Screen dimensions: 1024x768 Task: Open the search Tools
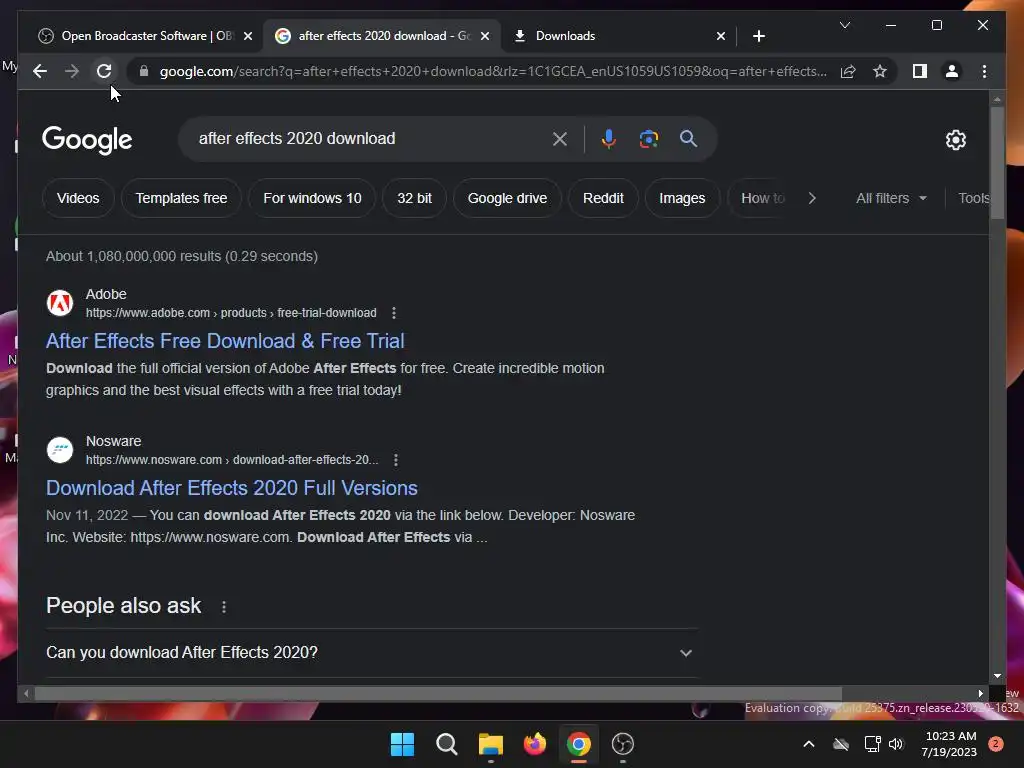(x=973, y=198)
